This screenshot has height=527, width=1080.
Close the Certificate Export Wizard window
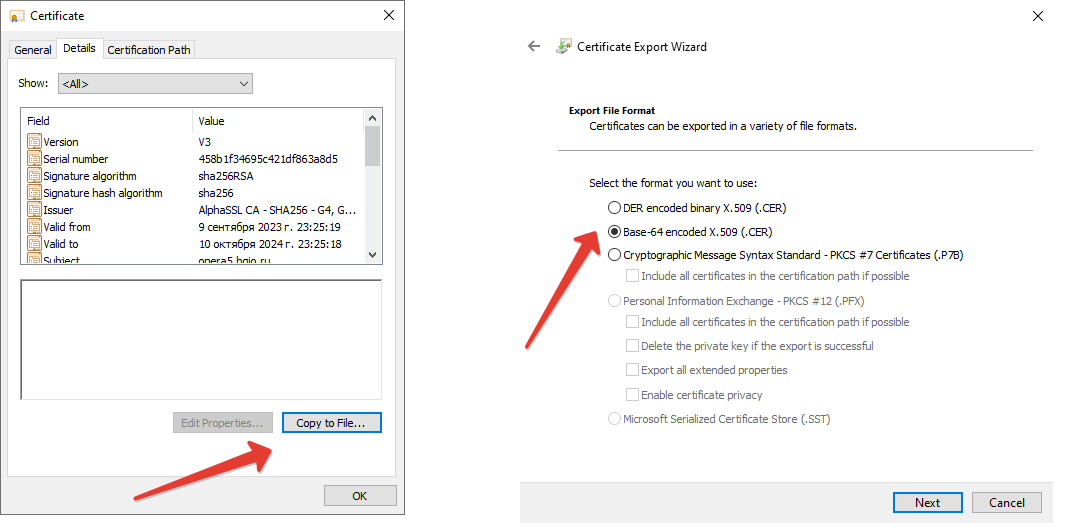[x=1038, y=16]
